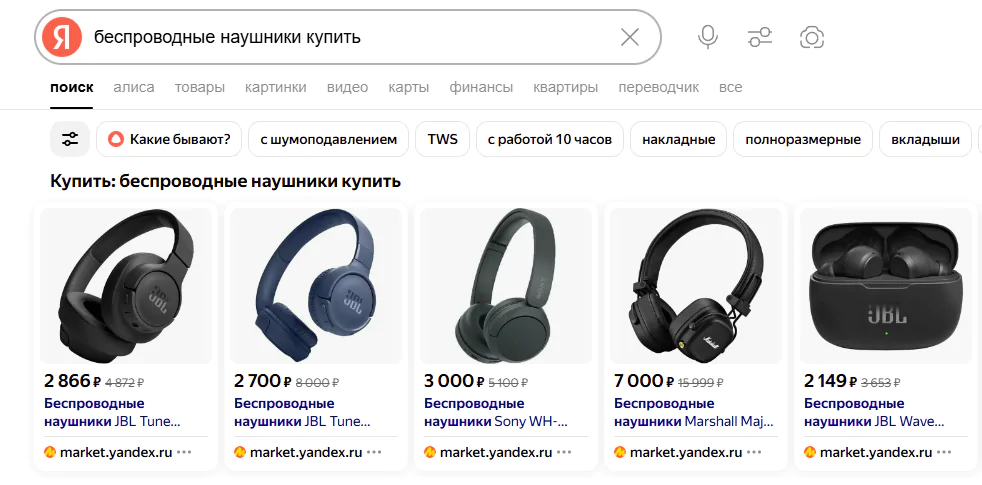Open the все tab for more services

tap(730, 87)
